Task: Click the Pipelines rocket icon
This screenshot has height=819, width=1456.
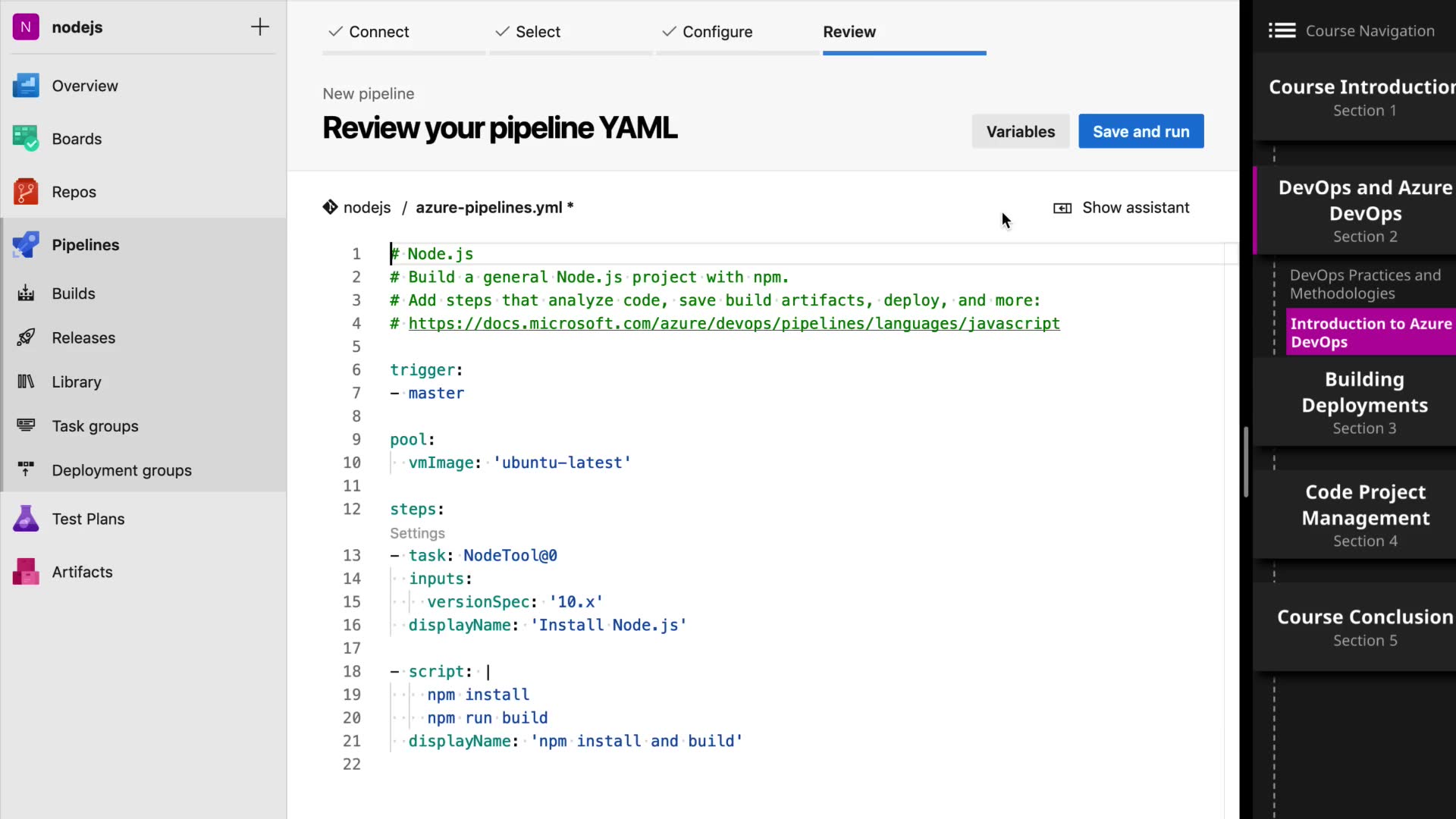Action: pyautogui.click(x=26, y=245)
